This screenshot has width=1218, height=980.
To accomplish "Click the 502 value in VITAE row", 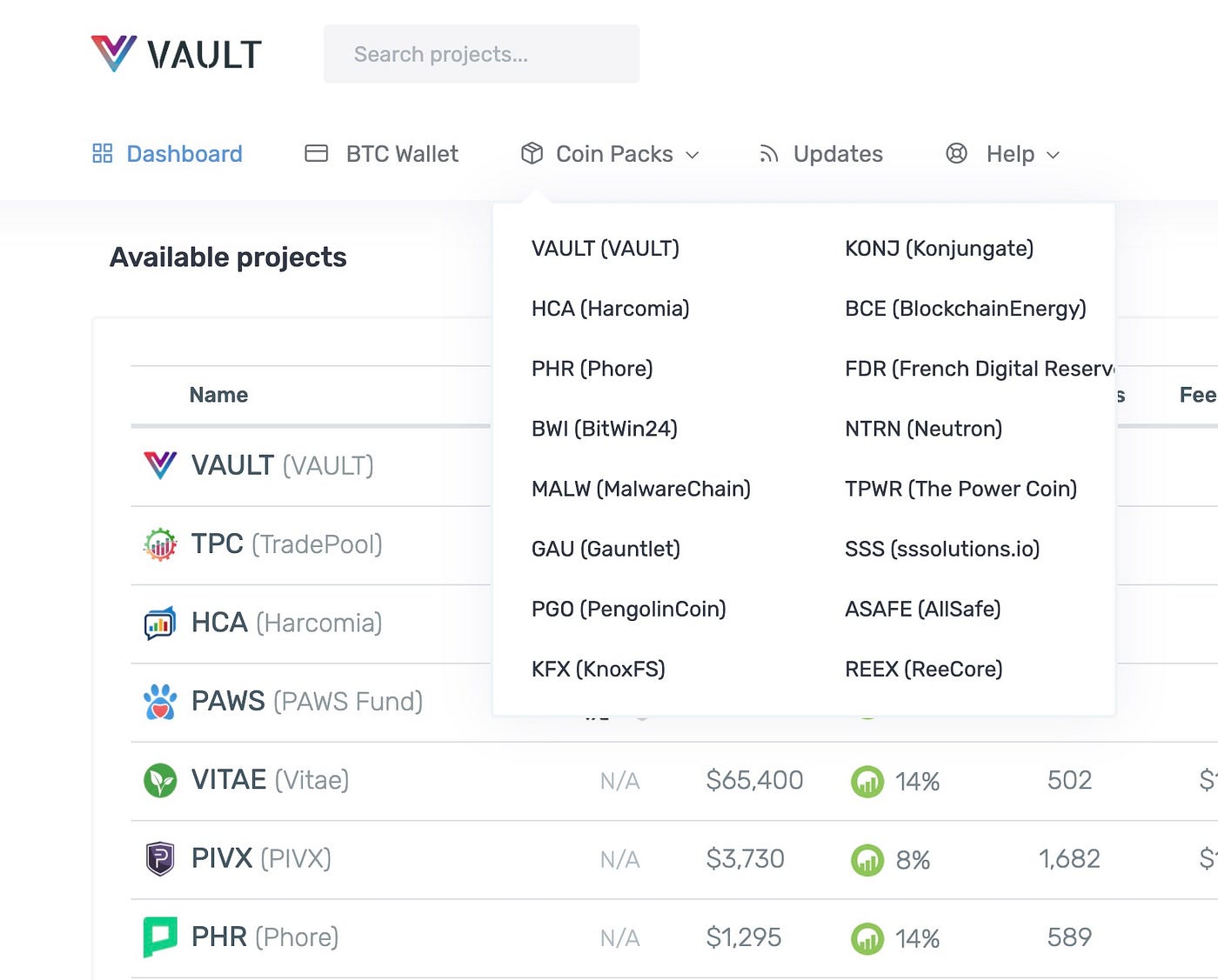I will 1069,780.
